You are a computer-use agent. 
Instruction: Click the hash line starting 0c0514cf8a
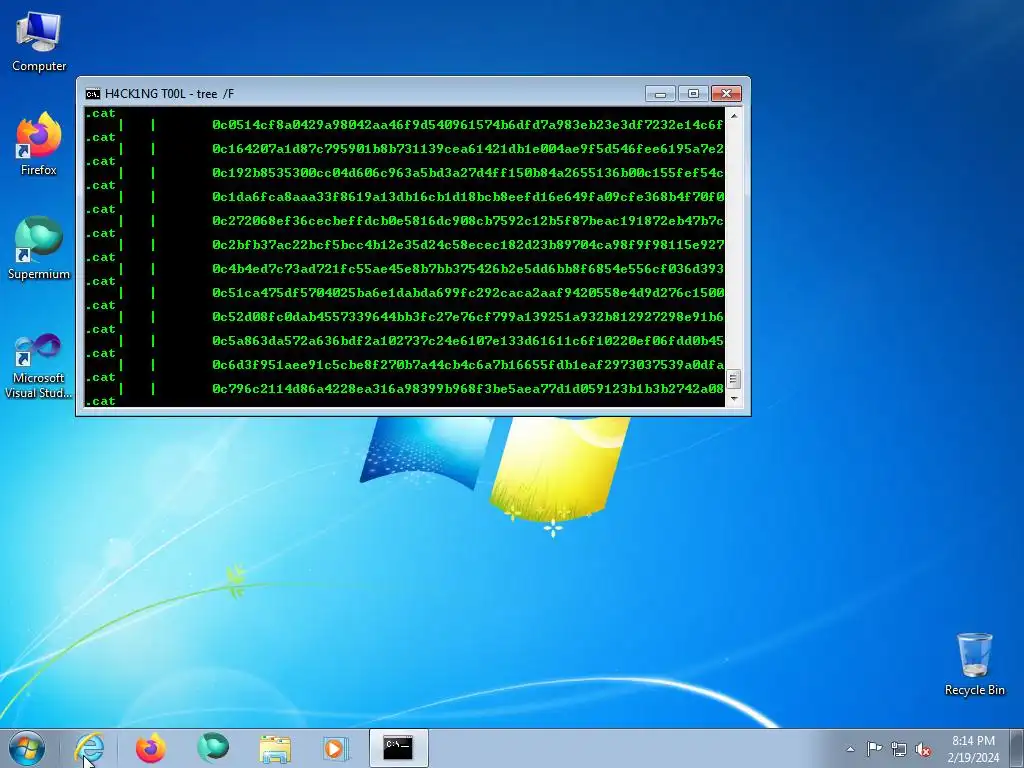[x=468, y=125]
